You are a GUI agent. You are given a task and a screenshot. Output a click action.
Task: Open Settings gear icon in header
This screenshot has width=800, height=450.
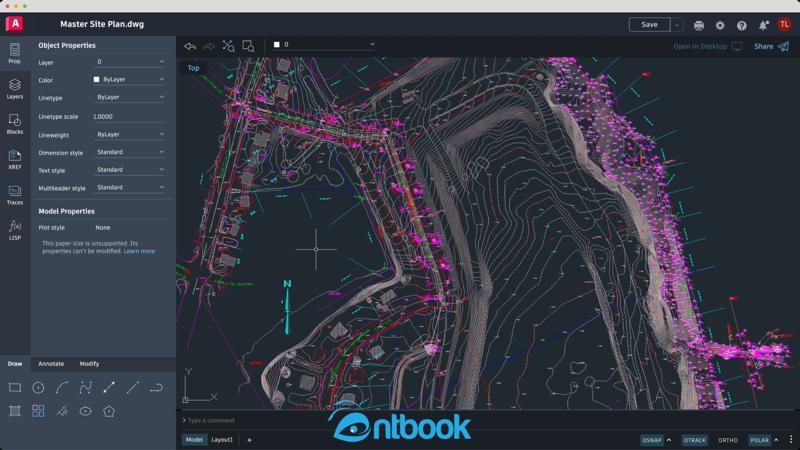720,25
